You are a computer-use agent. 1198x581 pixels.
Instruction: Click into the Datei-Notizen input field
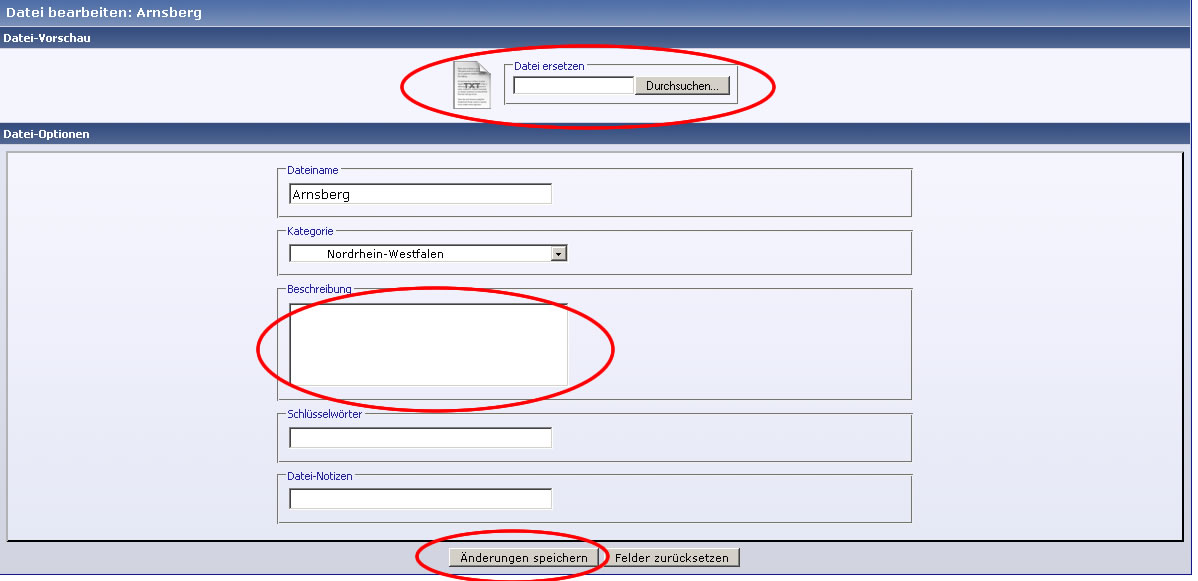420,498
